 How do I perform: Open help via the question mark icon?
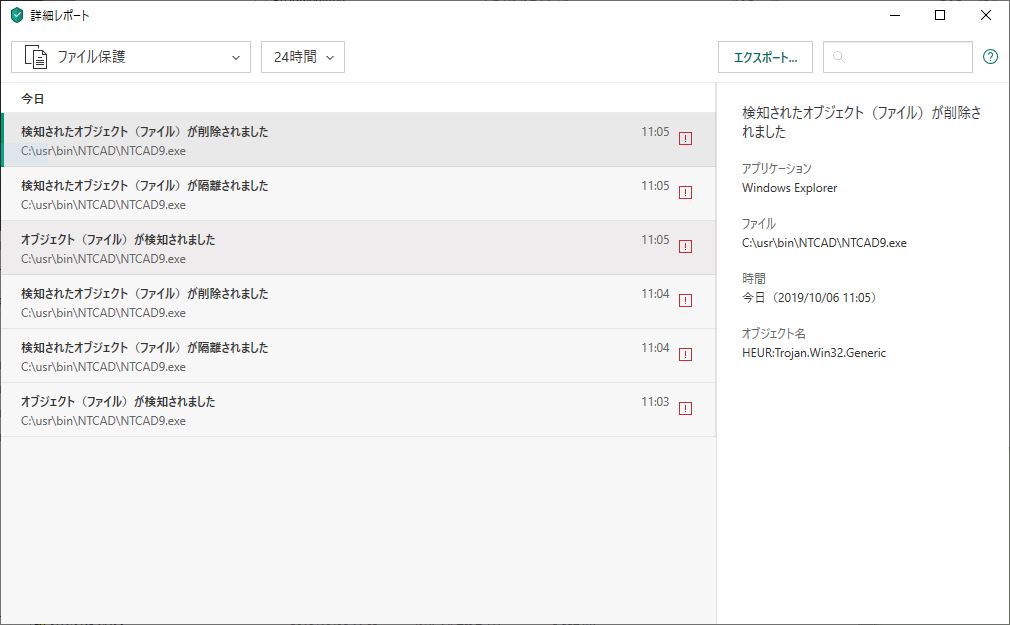pyautogui.click(x=990, y=57)
